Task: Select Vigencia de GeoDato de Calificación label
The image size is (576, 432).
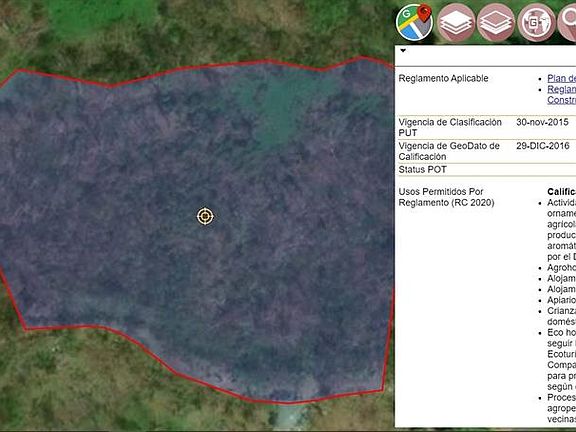Action: [449, 151]
